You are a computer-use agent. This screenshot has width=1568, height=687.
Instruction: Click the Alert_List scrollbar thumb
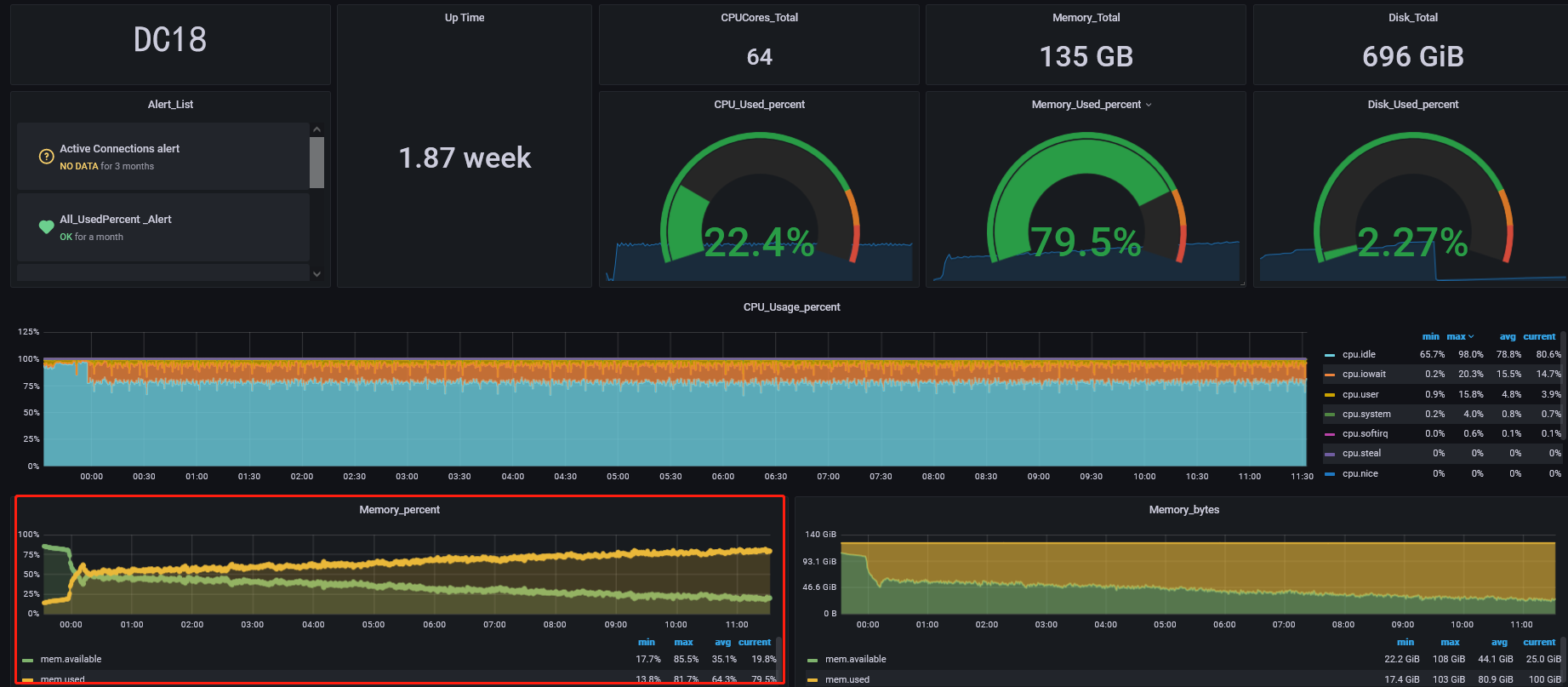tap(317, 162)
